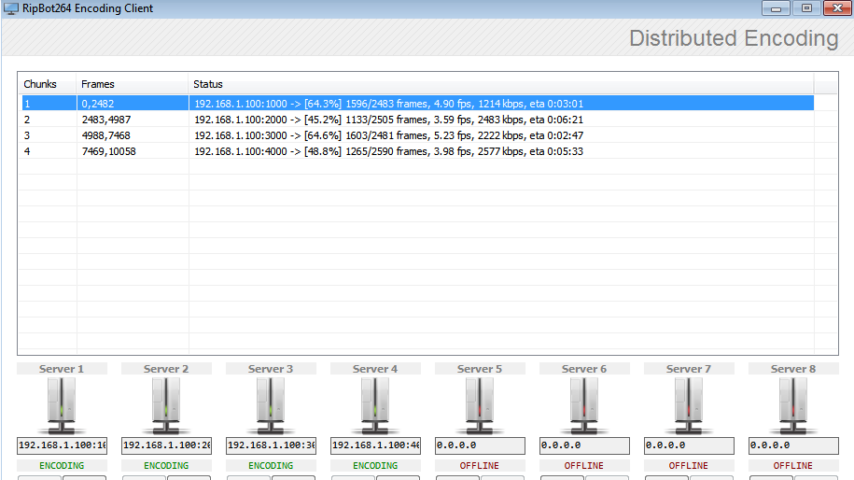854x480 pixels.
Task: Click the status text ending eta 0:06:21
Action: pos(389,119)
